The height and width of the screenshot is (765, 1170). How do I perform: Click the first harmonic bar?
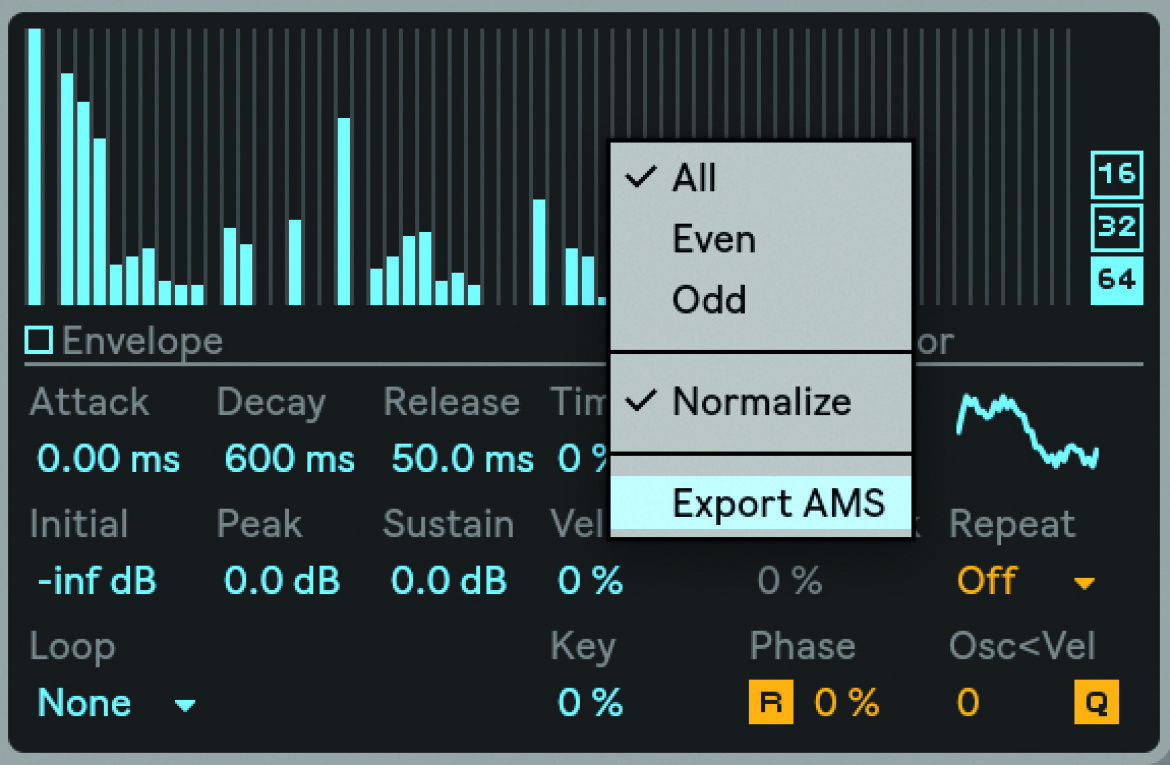(34, 166)
